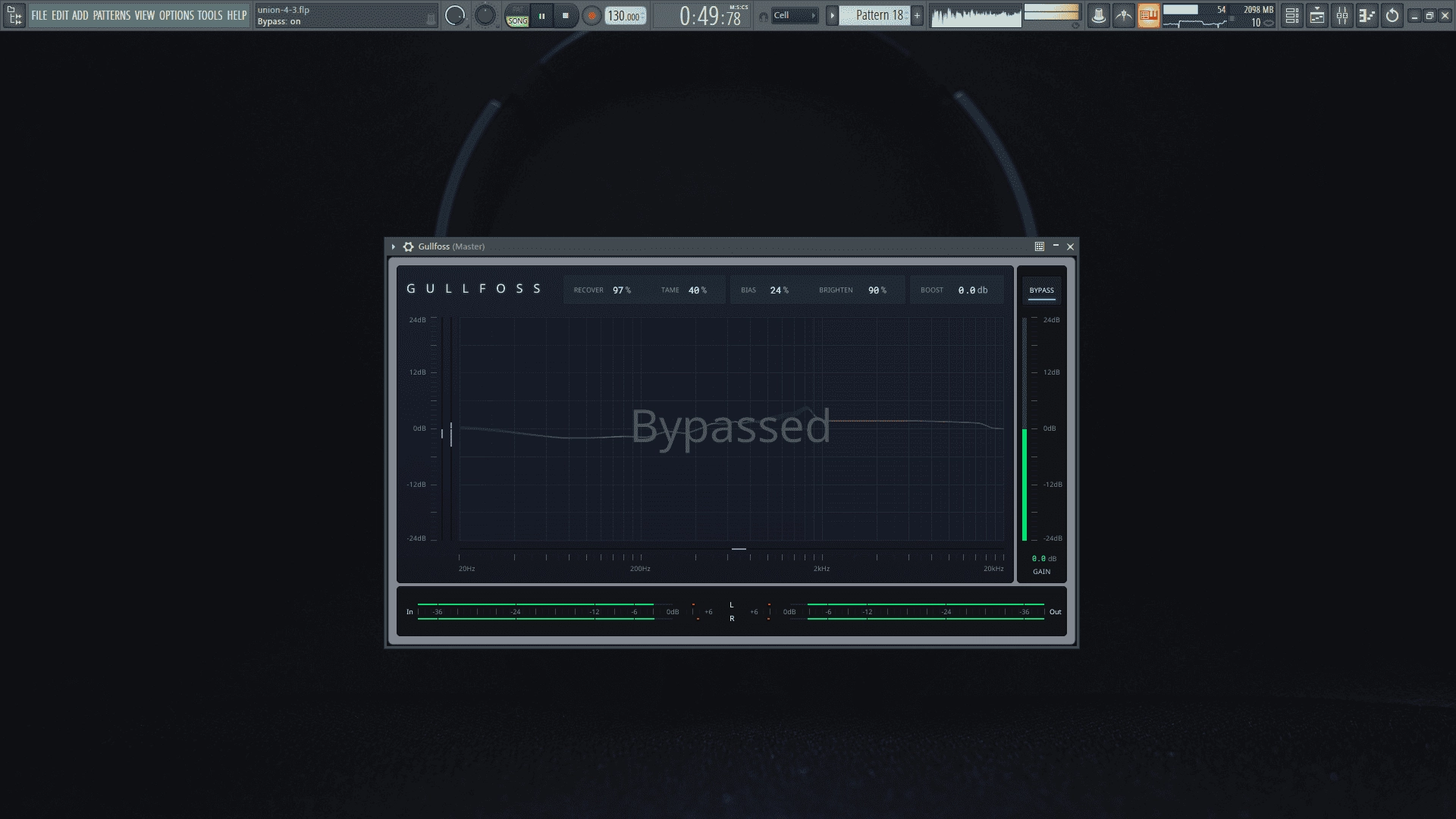Click the green GAIN level meter slider
The height and width of the screenshot is (819, 1456).
1025,429
